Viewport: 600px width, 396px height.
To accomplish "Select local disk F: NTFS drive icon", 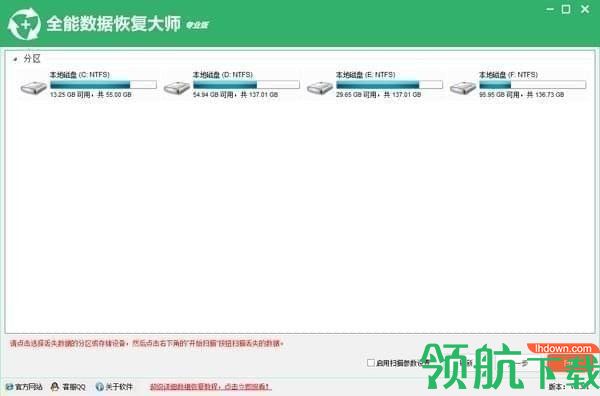I will click(x=463, y=88).
